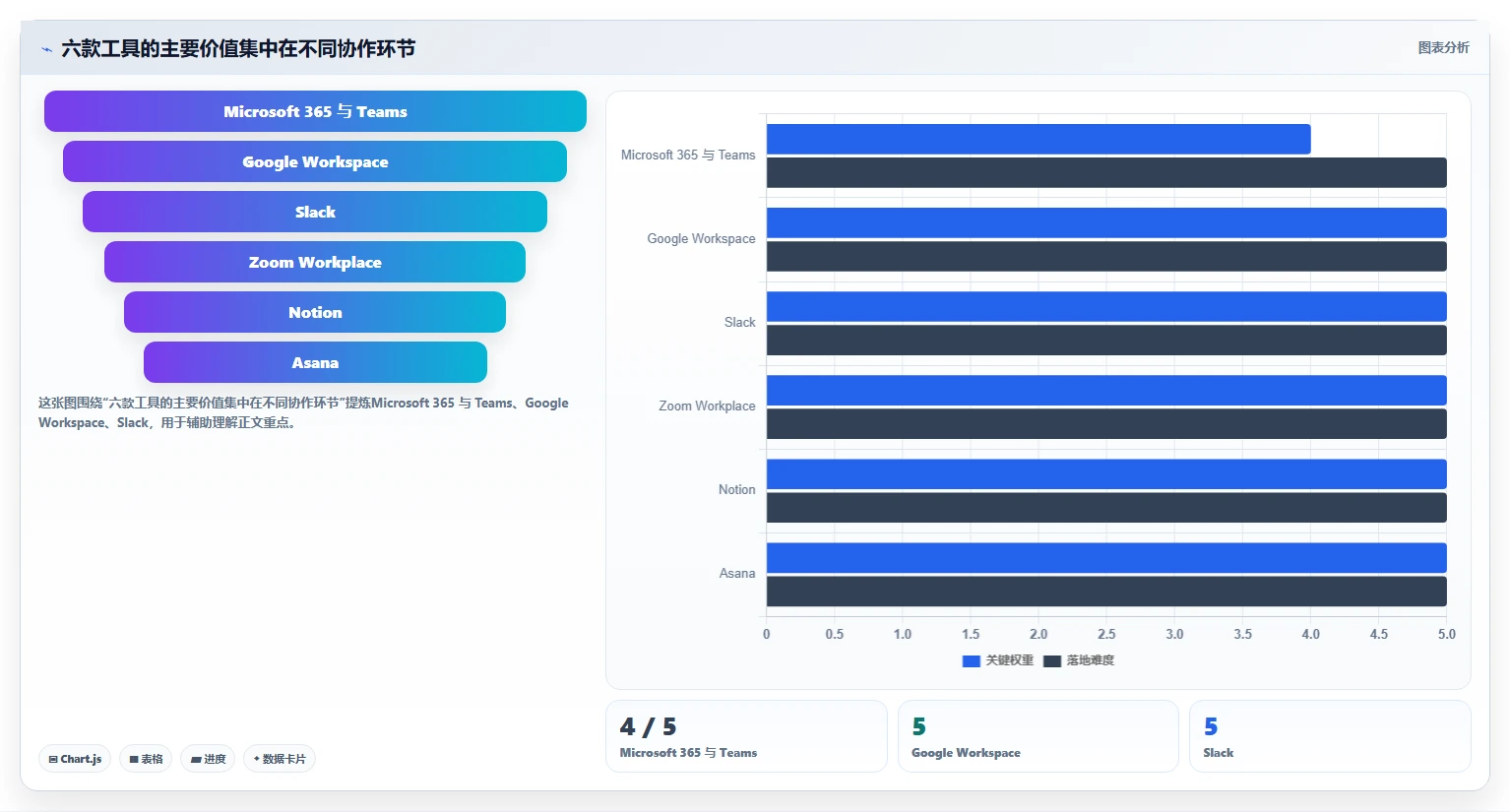1510x812 pixels.
Task: Click the blue bar for Slack
Action: click(1106, 306)
